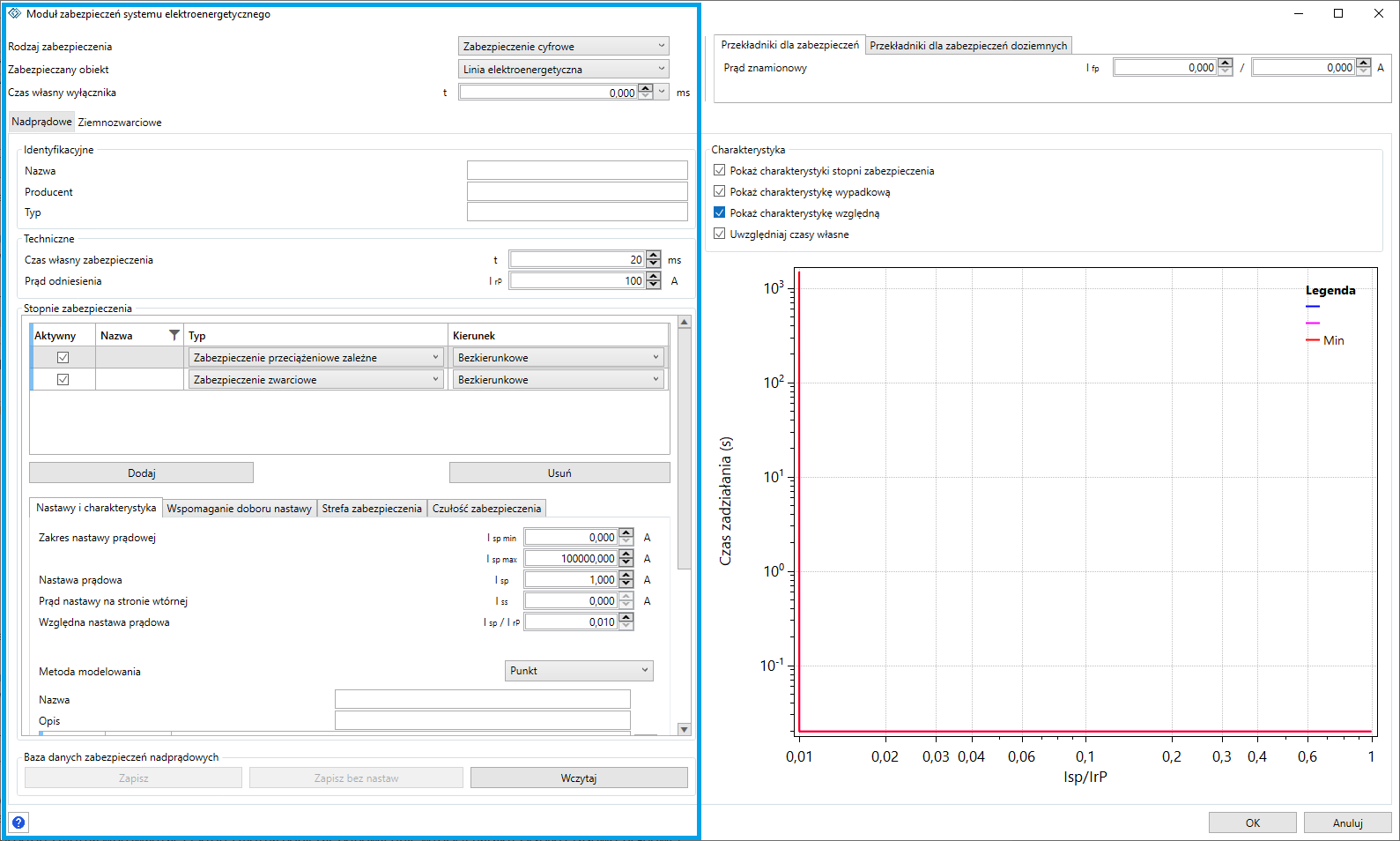Click the app icon in the title bar
The width and height of the screenshot is (1400, 841).
point(14,13)
